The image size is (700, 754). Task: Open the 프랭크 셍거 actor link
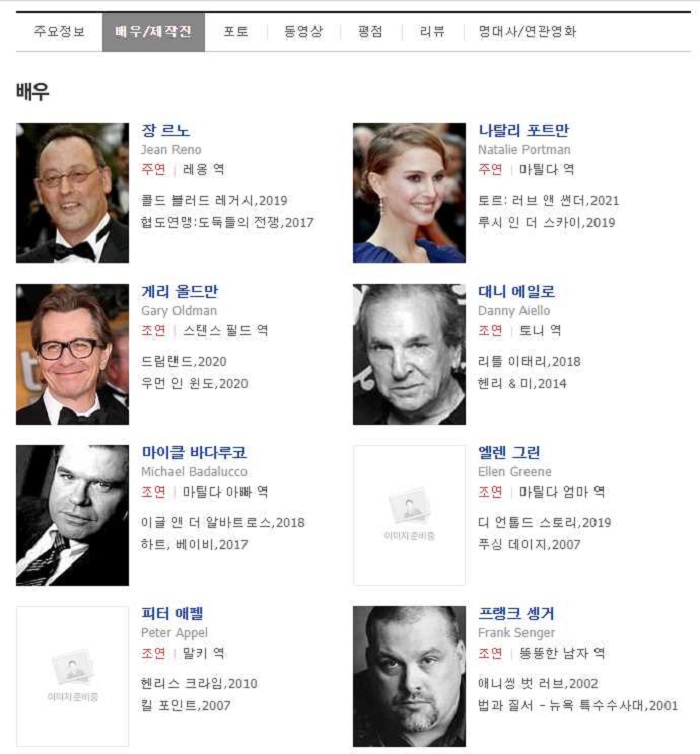(x=516, y=614)
